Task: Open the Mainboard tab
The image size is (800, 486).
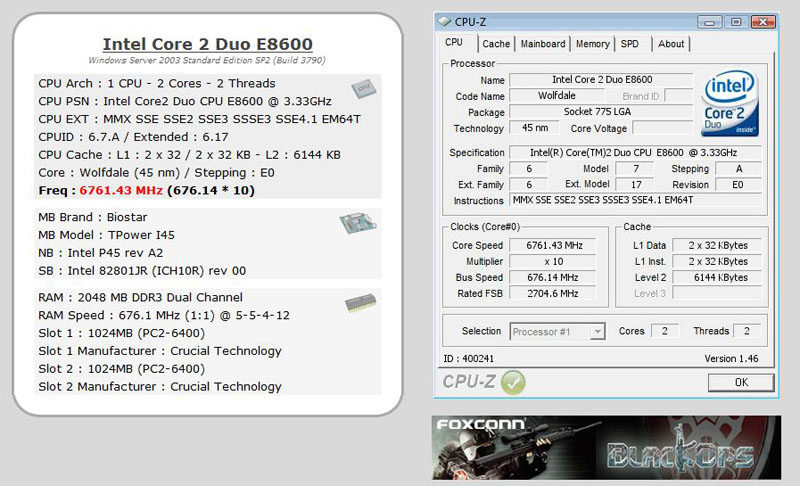Action: pos(543,44)
